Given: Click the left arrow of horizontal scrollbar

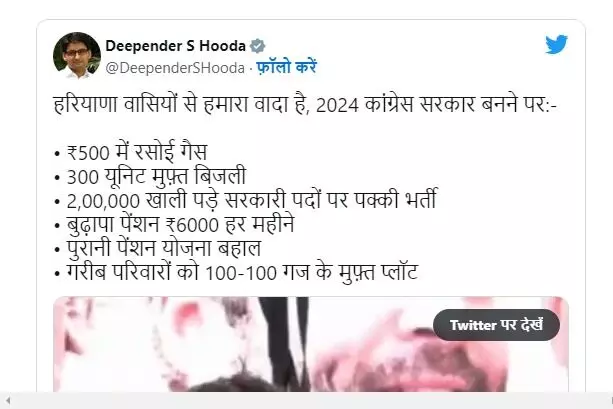Looking at the screenshot, I should [7, 401].
